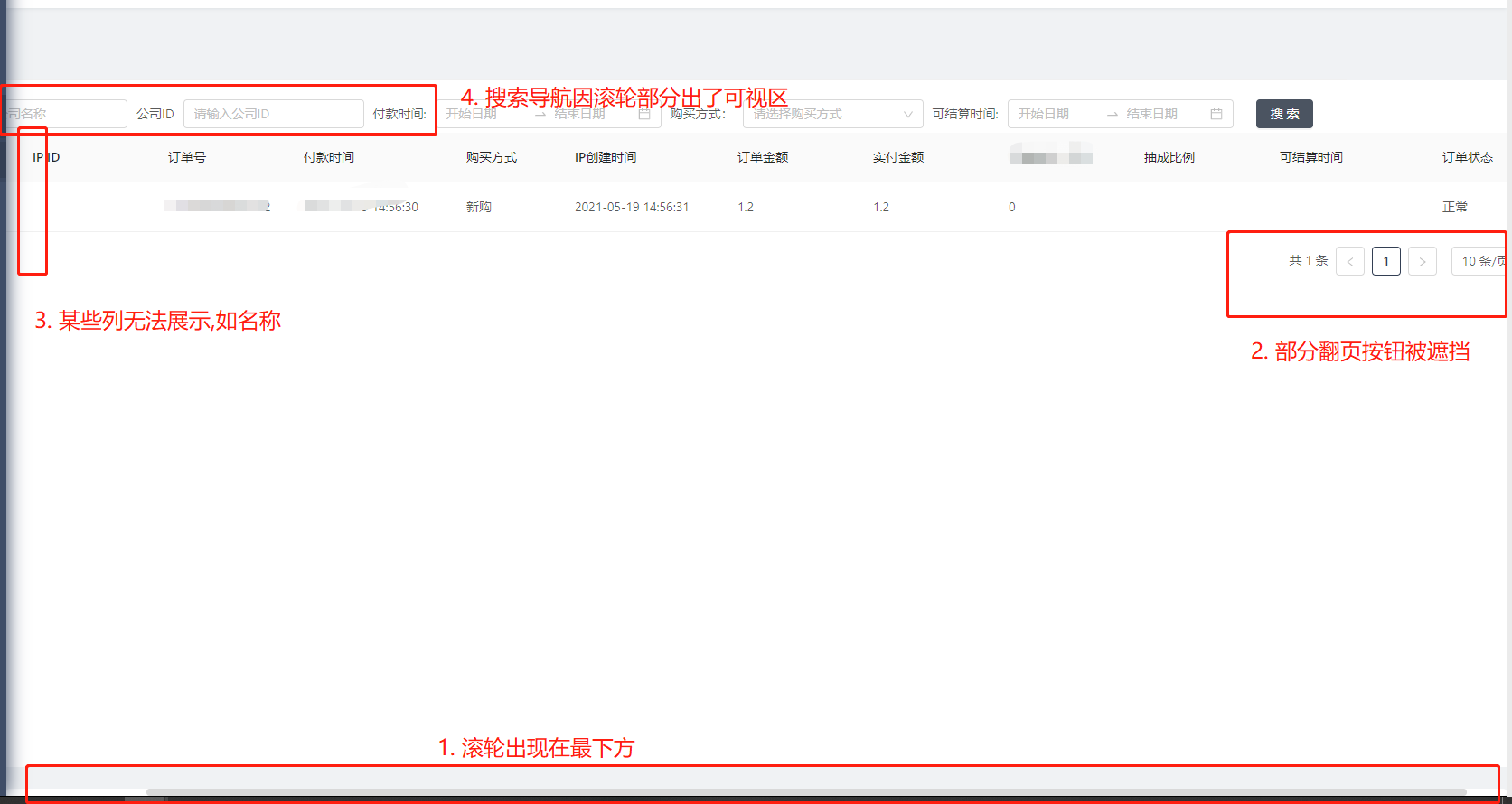Click the 共 1 条 total count text

pos(1309,260)
